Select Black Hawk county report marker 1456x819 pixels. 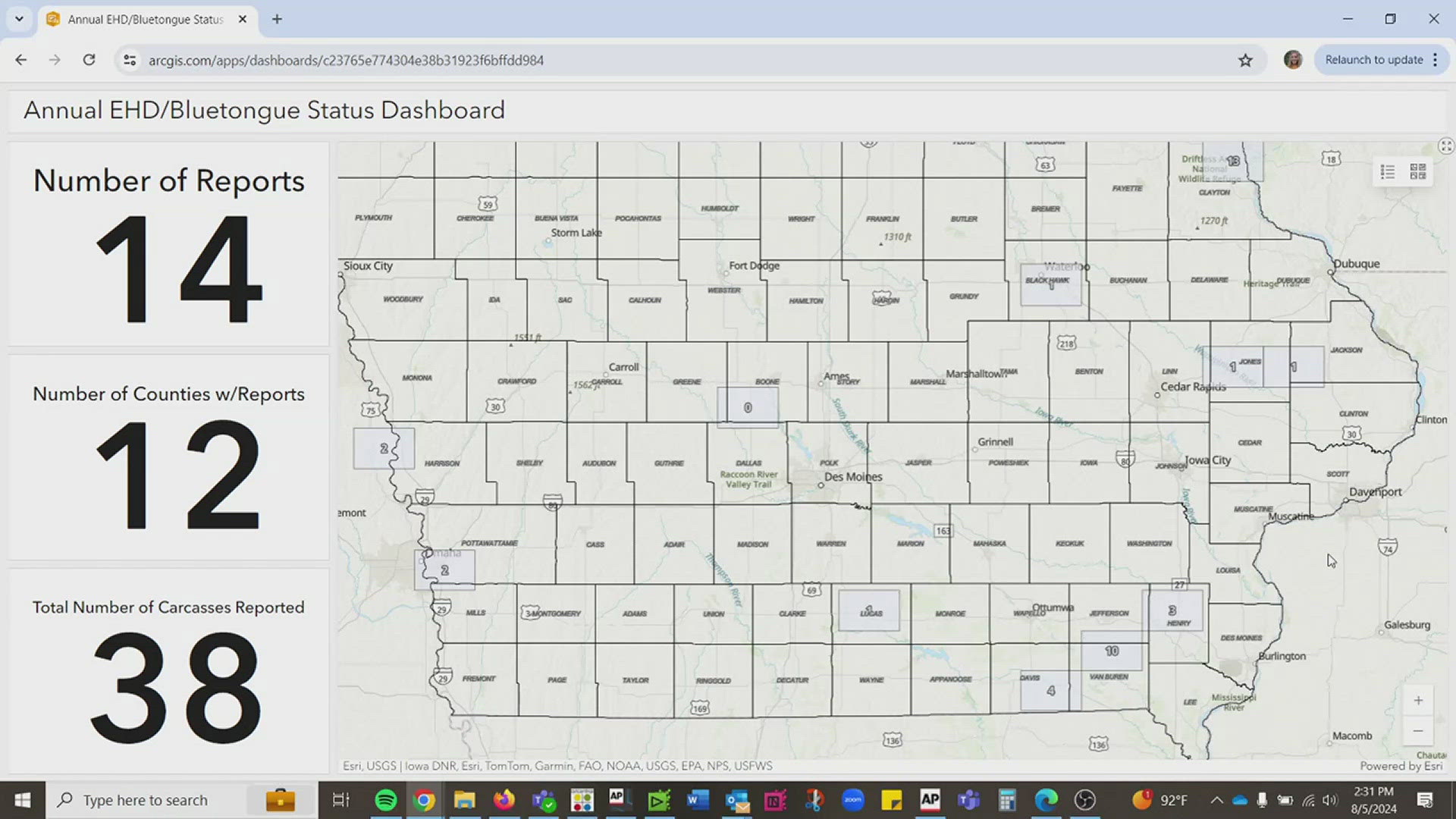coord(1051,284)
